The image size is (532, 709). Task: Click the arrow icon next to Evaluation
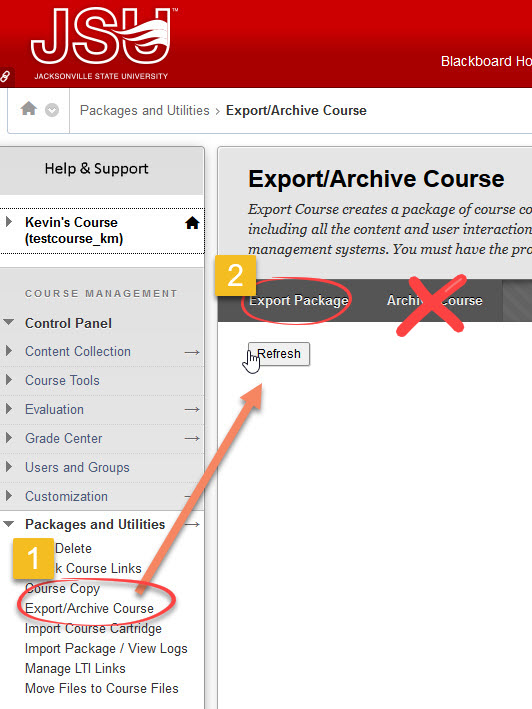[192, 410]
